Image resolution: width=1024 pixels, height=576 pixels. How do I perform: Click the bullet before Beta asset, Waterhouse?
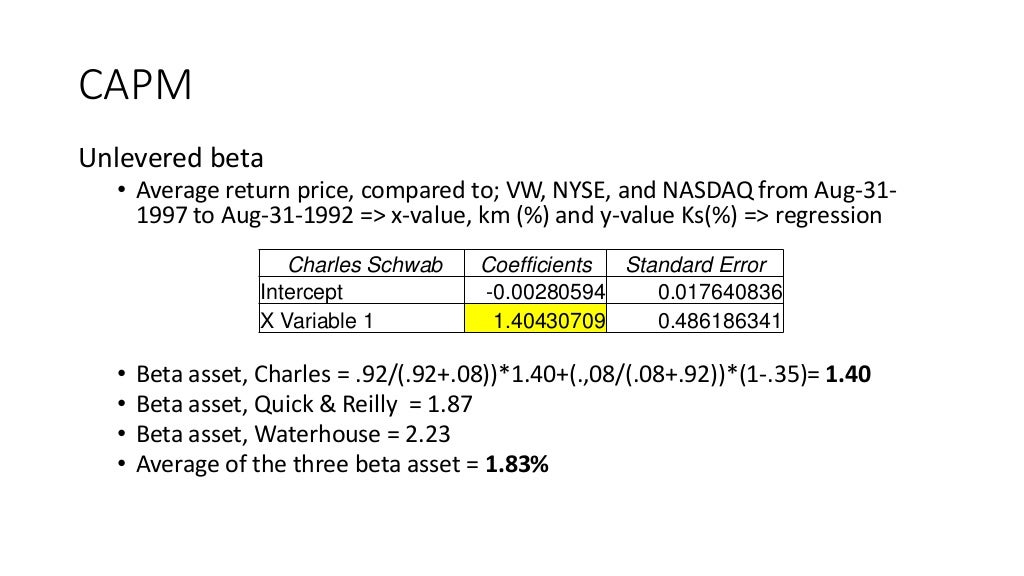[121, 434]
